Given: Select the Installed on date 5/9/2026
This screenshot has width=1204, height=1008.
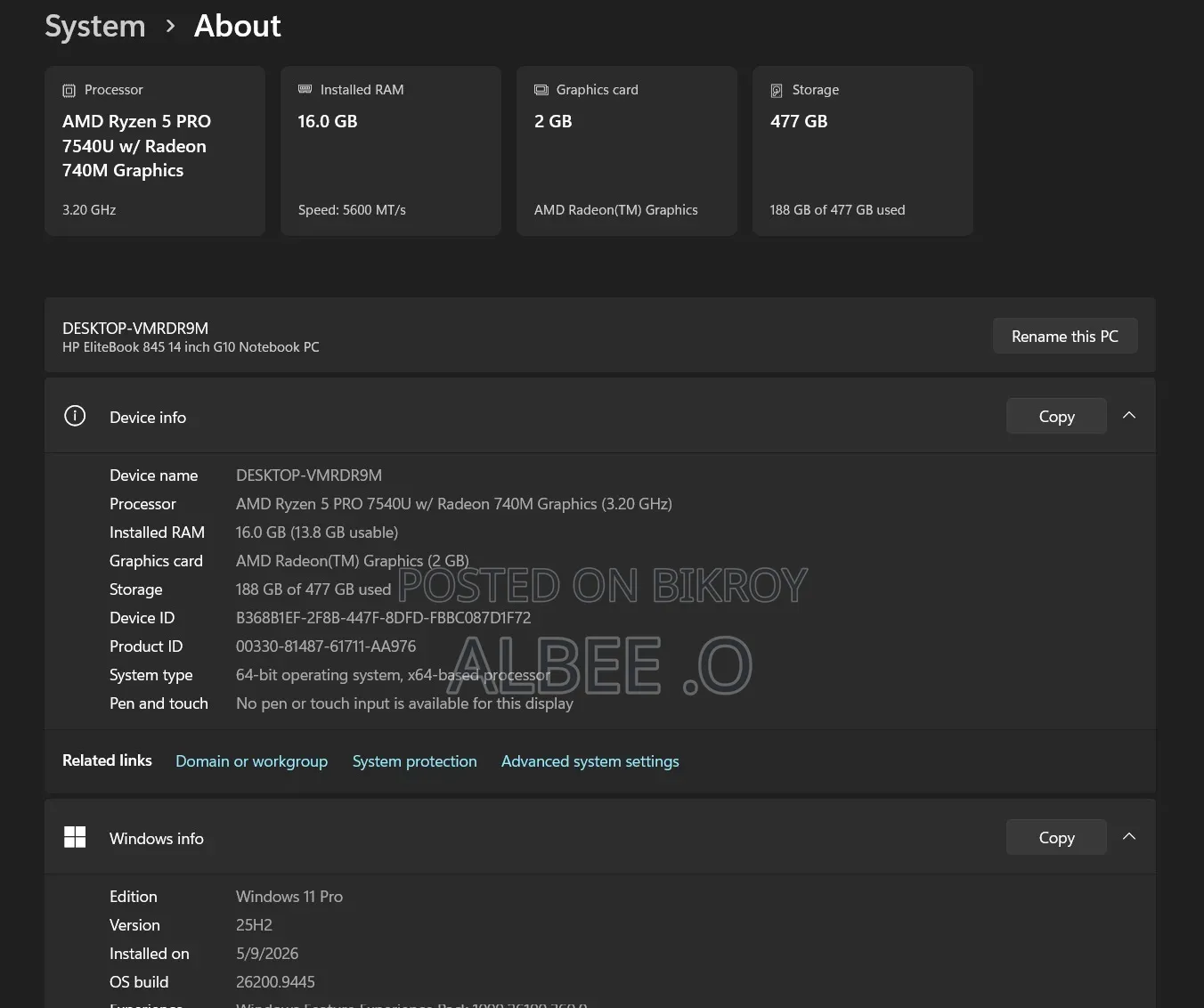Looking at the screenshot, I should click(x=267, y=954).
